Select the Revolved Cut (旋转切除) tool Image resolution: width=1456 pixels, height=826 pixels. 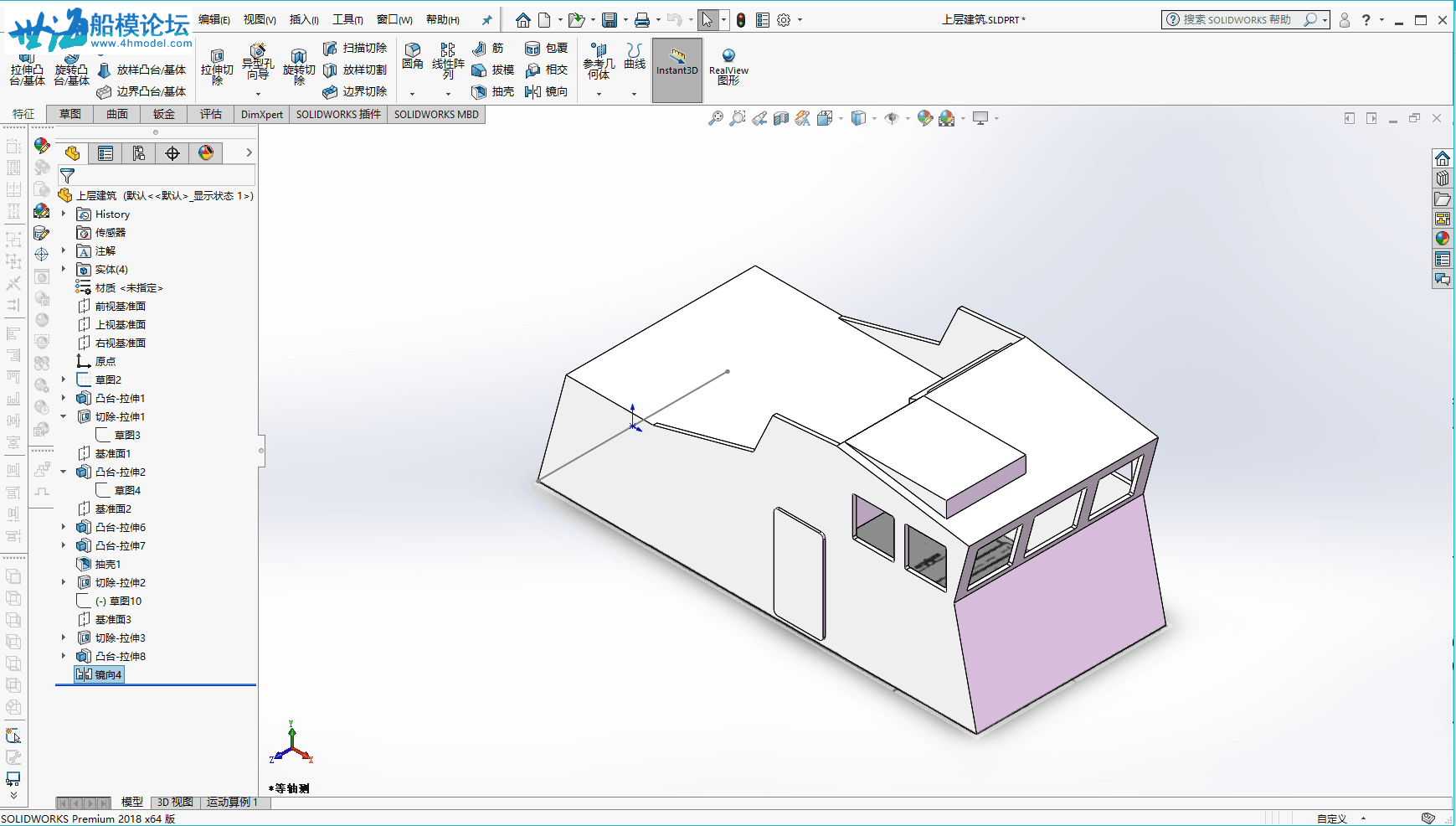299,66
